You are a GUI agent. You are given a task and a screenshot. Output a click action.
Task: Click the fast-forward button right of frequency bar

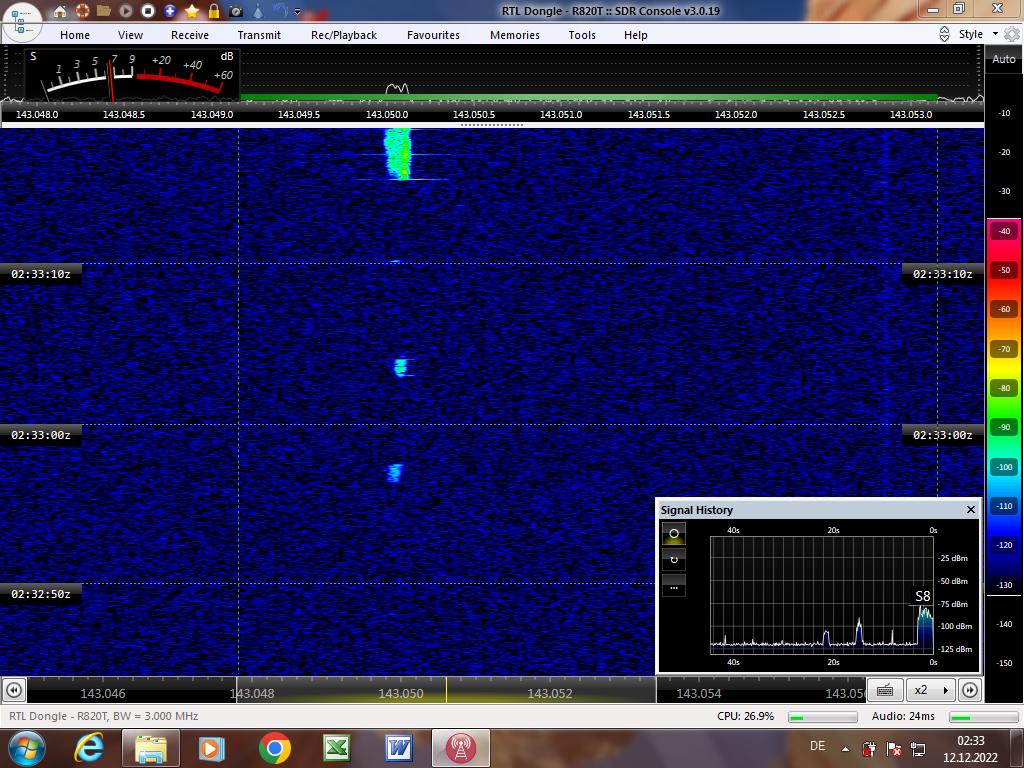pyautogui.click(x=970, y=690)
